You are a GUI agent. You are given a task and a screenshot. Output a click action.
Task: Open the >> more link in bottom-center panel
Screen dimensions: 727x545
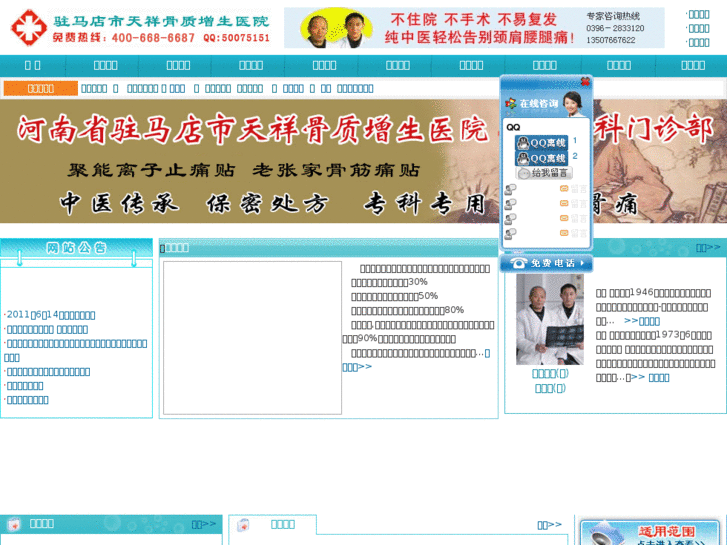pyautogui.click(x=549, y=525)
